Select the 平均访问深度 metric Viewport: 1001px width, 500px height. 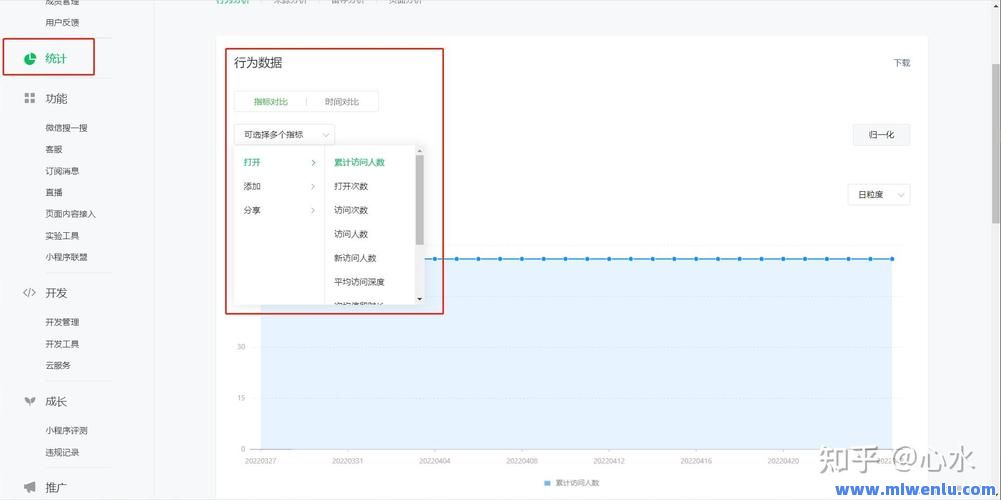coord(359,282)
